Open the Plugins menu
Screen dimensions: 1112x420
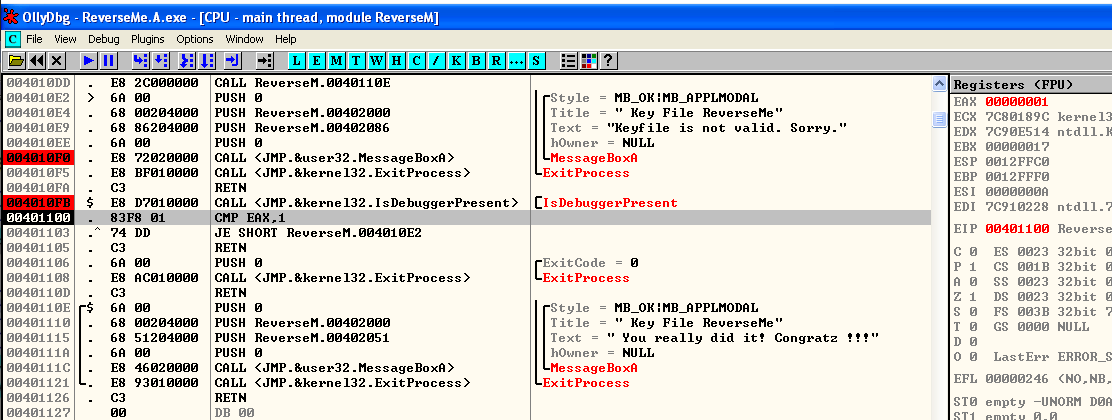pyautogui.click(x=148, y=39)
